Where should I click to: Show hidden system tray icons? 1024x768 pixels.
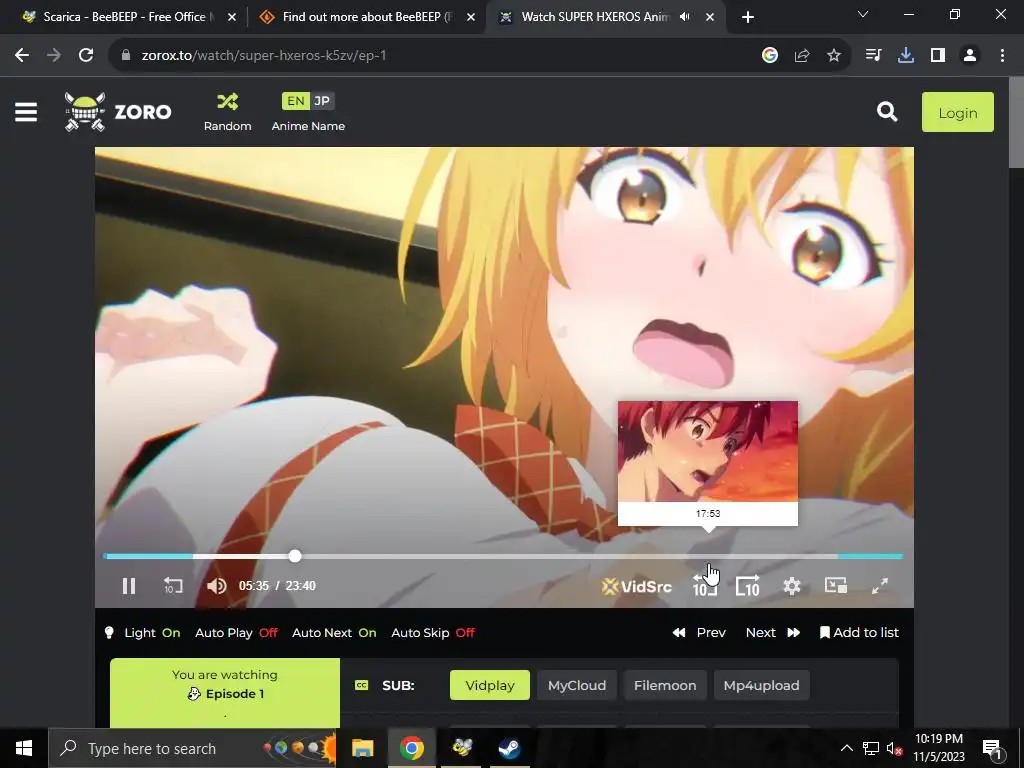coord(846,748)
